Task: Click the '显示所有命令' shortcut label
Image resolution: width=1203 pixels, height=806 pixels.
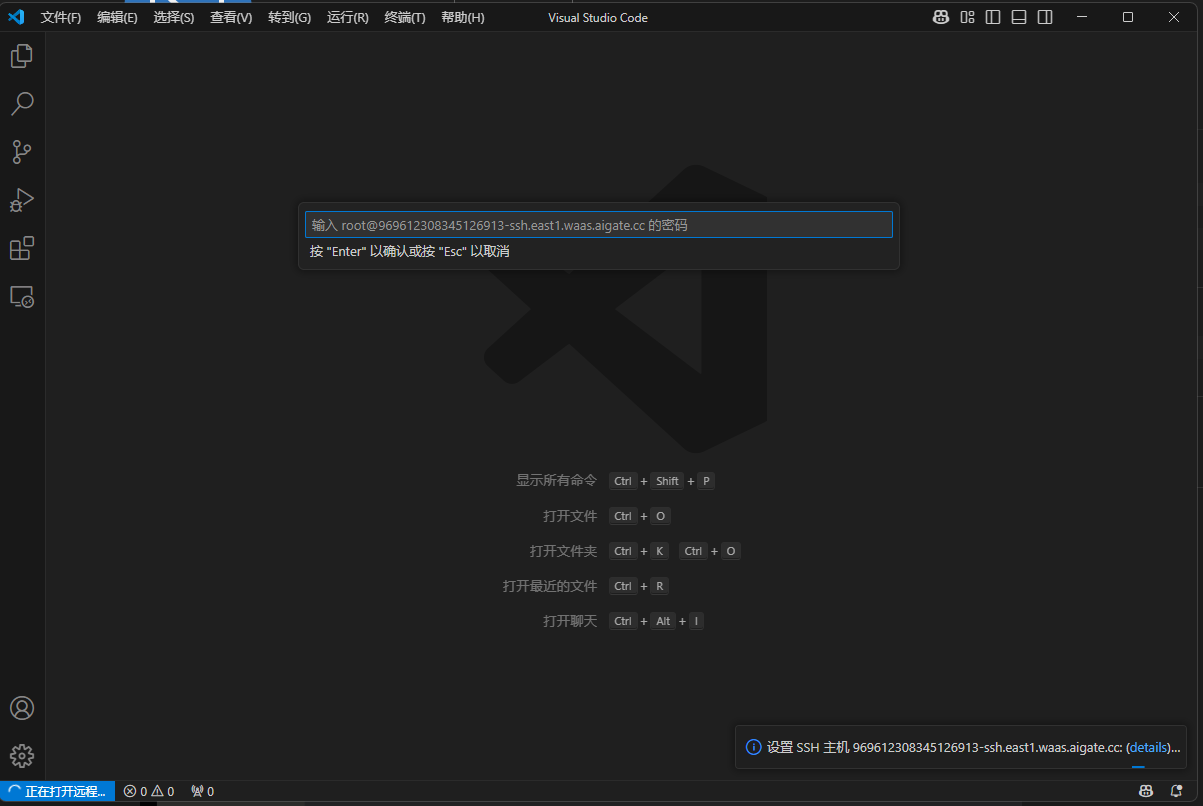Action: (556, 481)
